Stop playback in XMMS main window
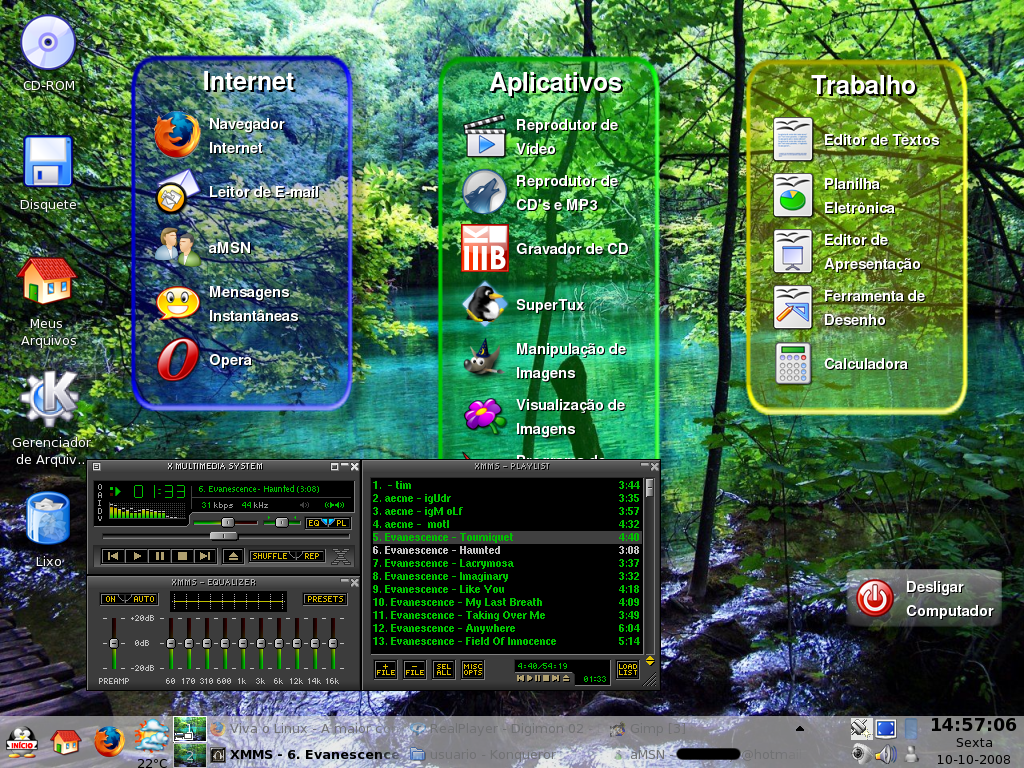1024x768 pixels. click(x=183, y=556)
